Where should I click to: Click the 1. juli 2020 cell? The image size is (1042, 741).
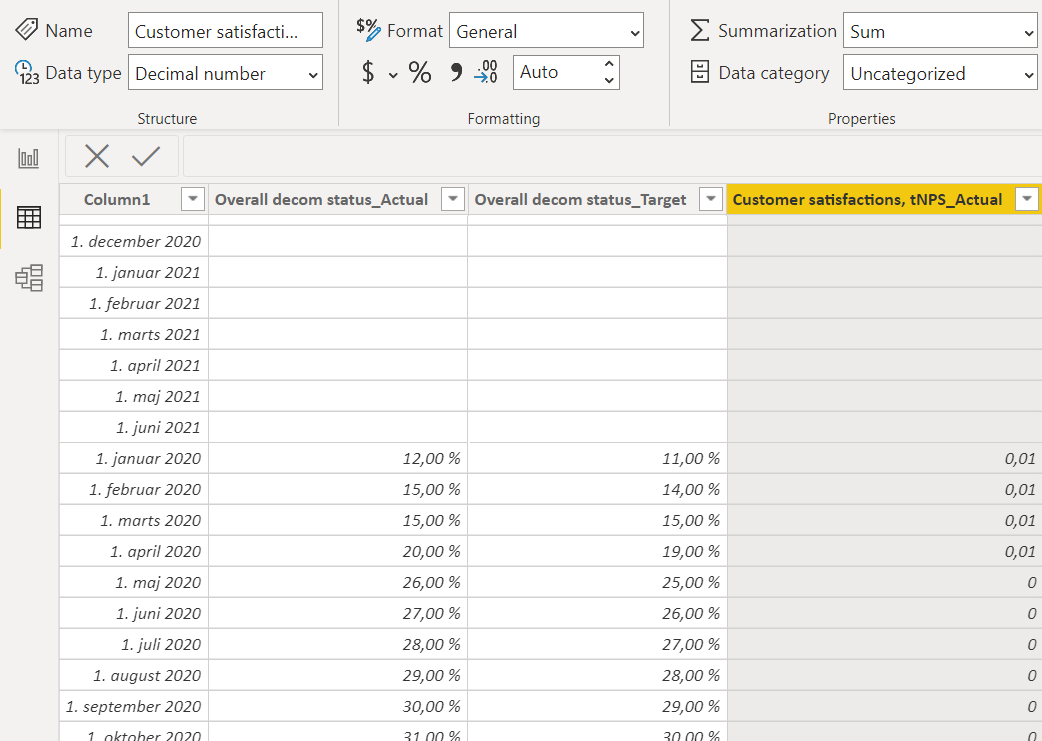coord(134,645)
